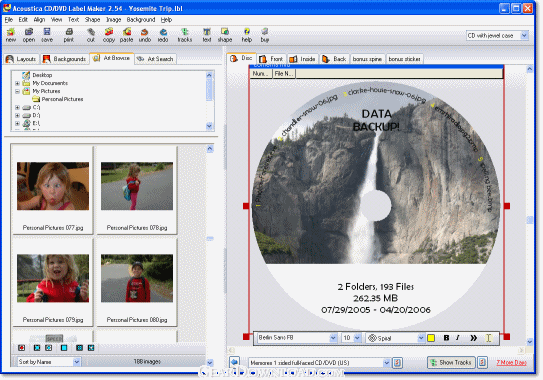Click the new label toolbar icon
Screen dimensions: 543x380
[x=11, y=35]
